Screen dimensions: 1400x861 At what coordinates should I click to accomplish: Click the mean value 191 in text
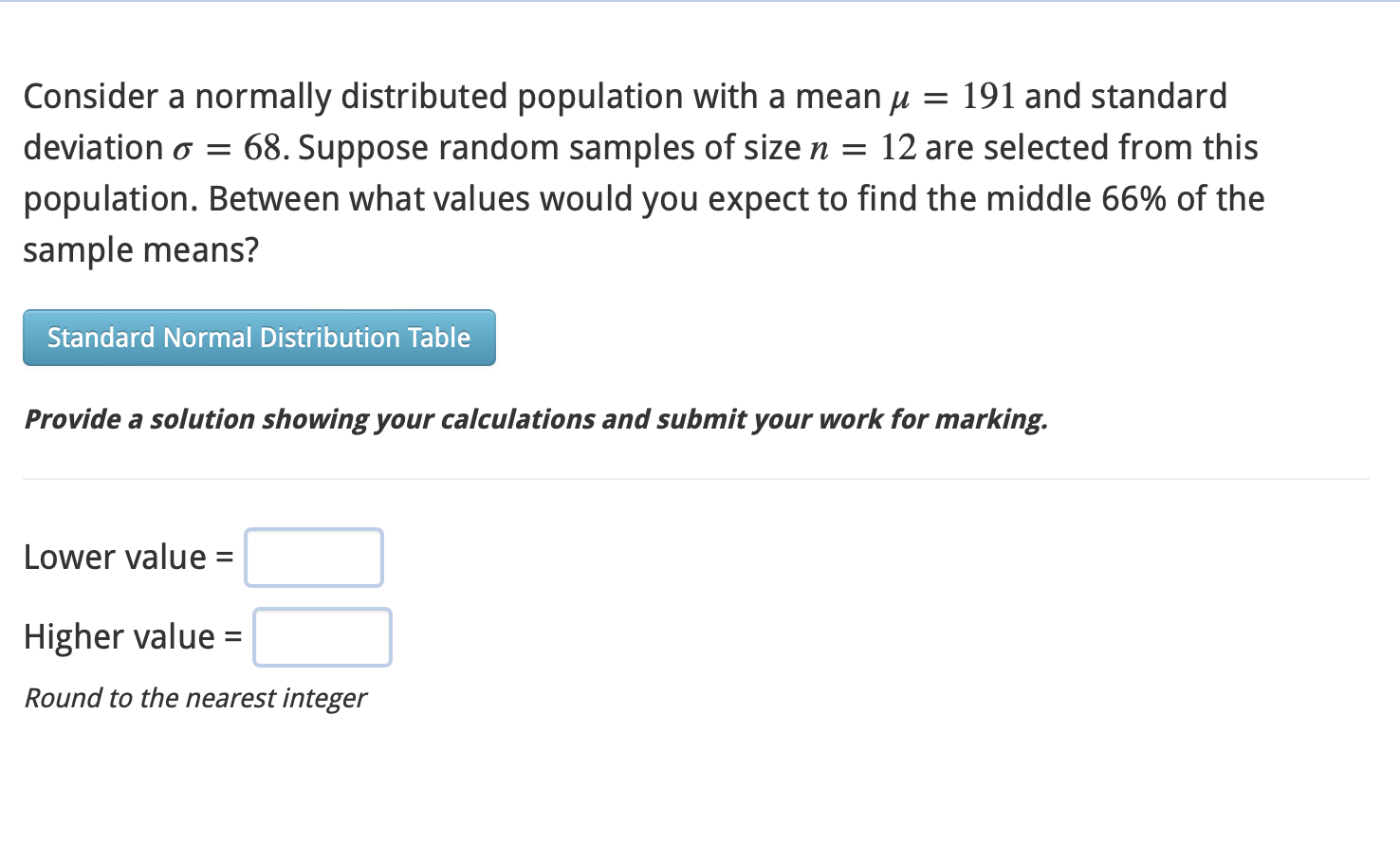point(988,95)
